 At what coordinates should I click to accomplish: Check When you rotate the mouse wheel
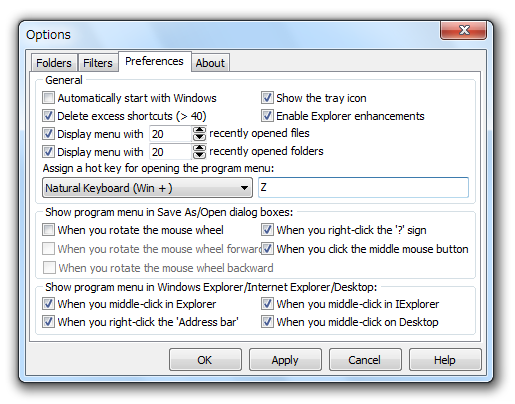(x=48, y=230)
